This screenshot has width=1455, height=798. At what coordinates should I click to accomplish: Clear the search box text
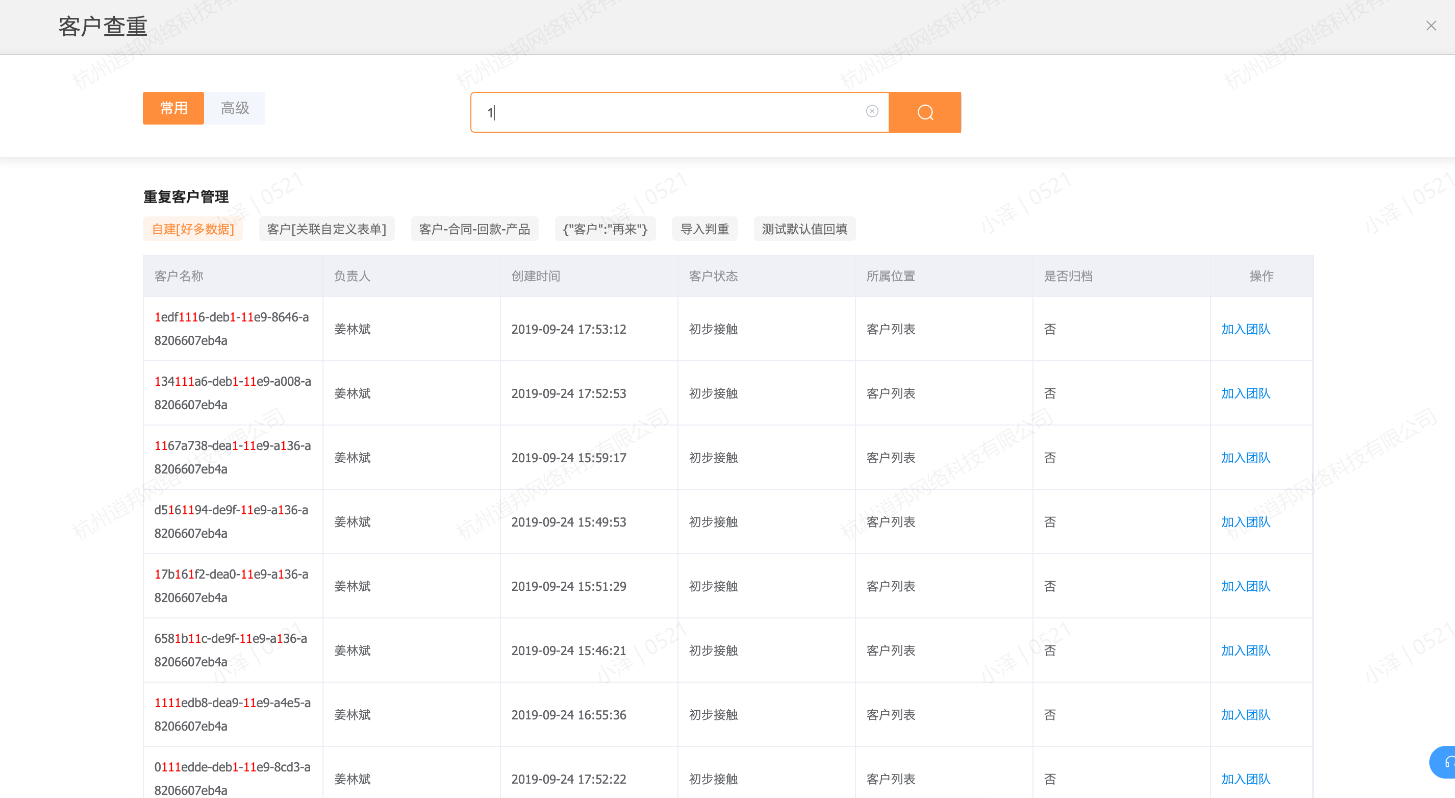[x=872, y=112]
